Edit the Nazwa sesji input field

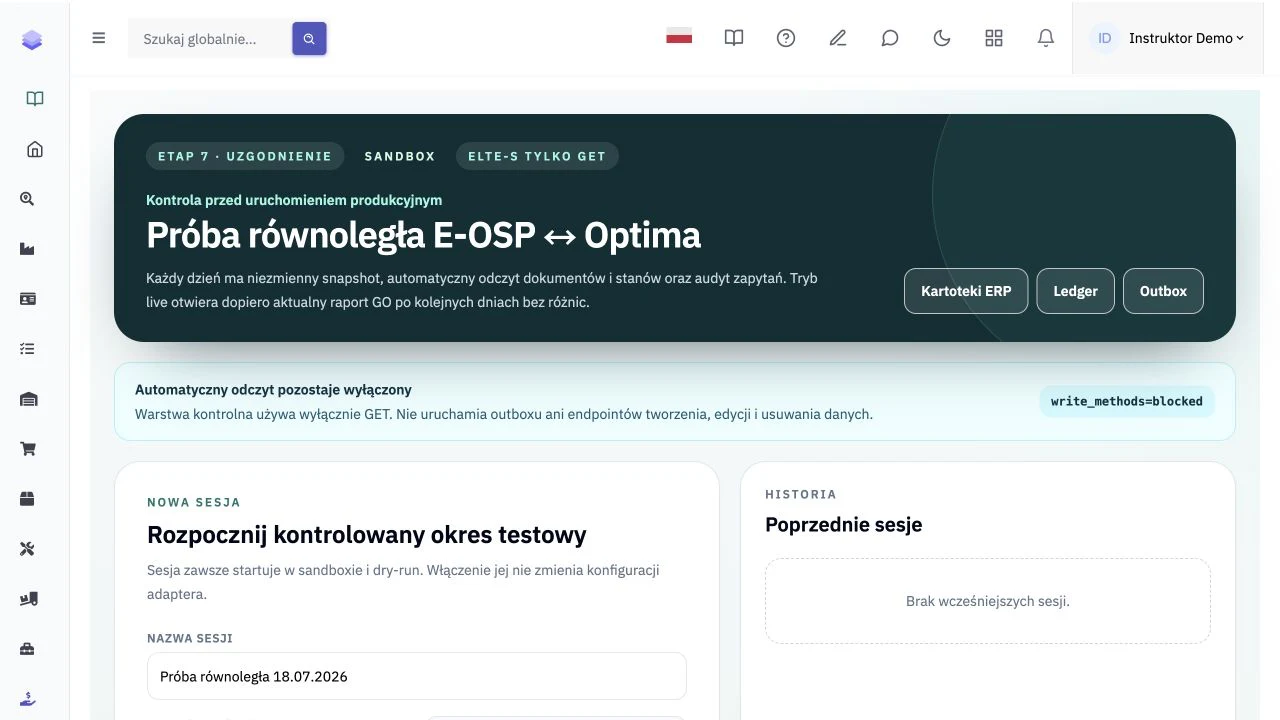pos(417,676)
